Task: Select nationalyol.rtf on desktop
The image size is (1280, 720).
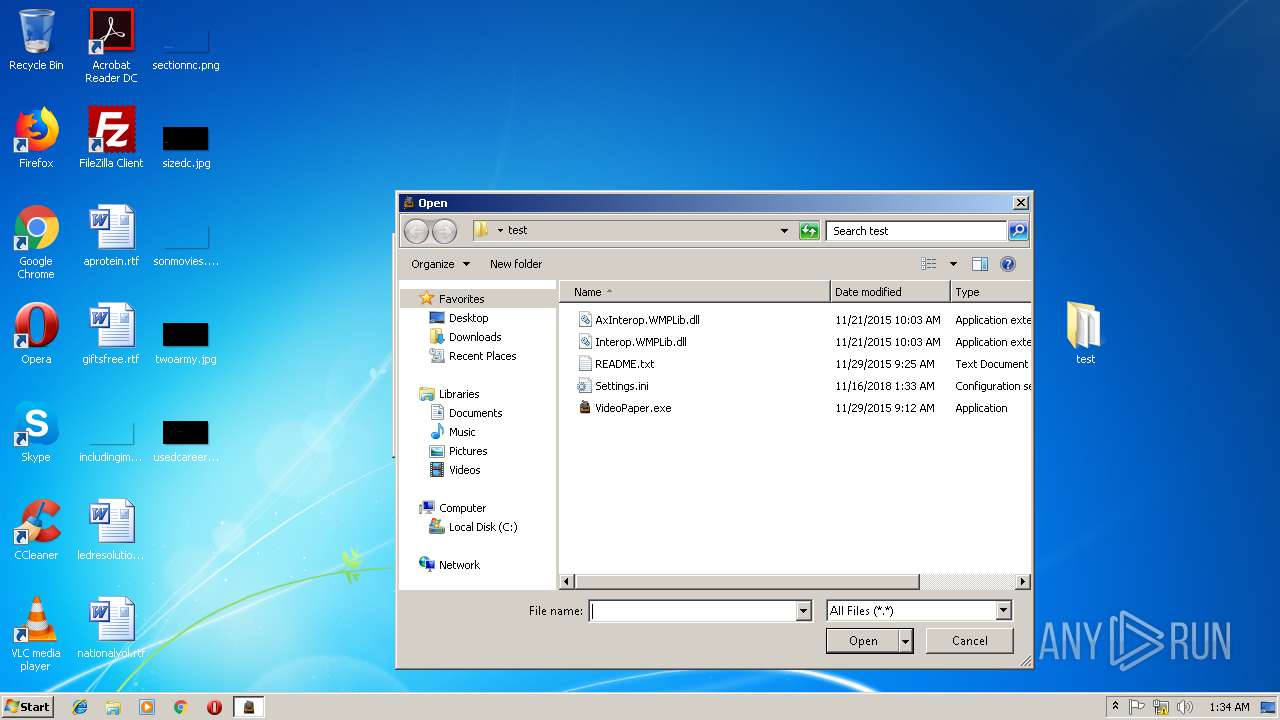Action: tap(111, 628)
